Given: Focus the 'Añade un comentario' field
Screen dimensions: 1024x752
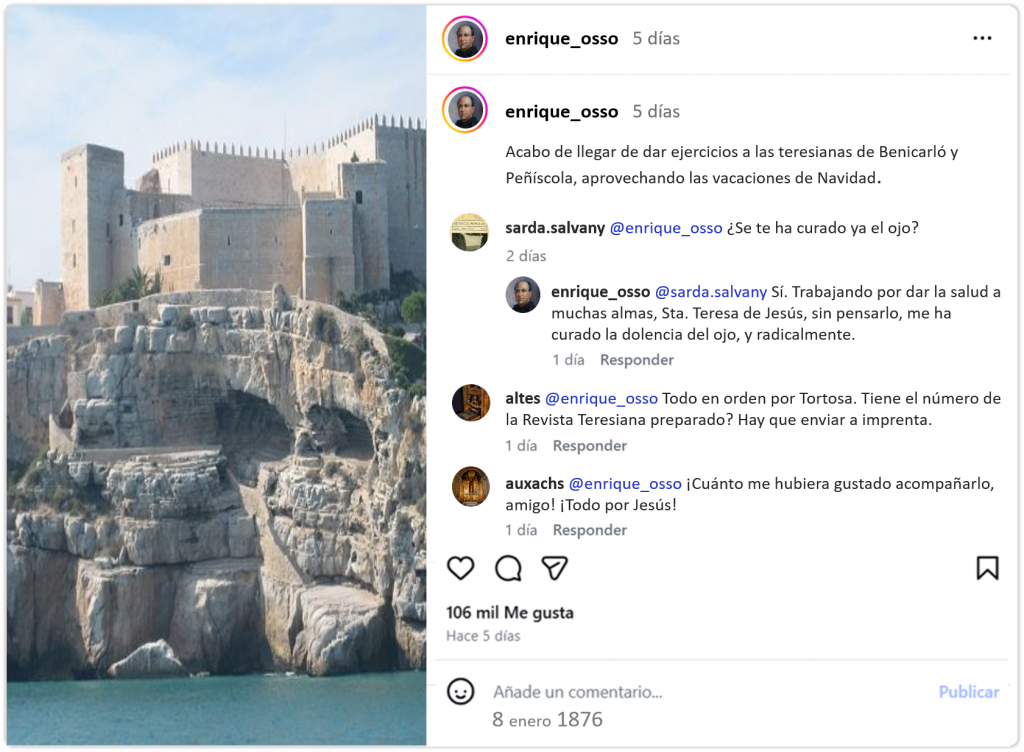Looking at the screenshot, I should [709, 692].
